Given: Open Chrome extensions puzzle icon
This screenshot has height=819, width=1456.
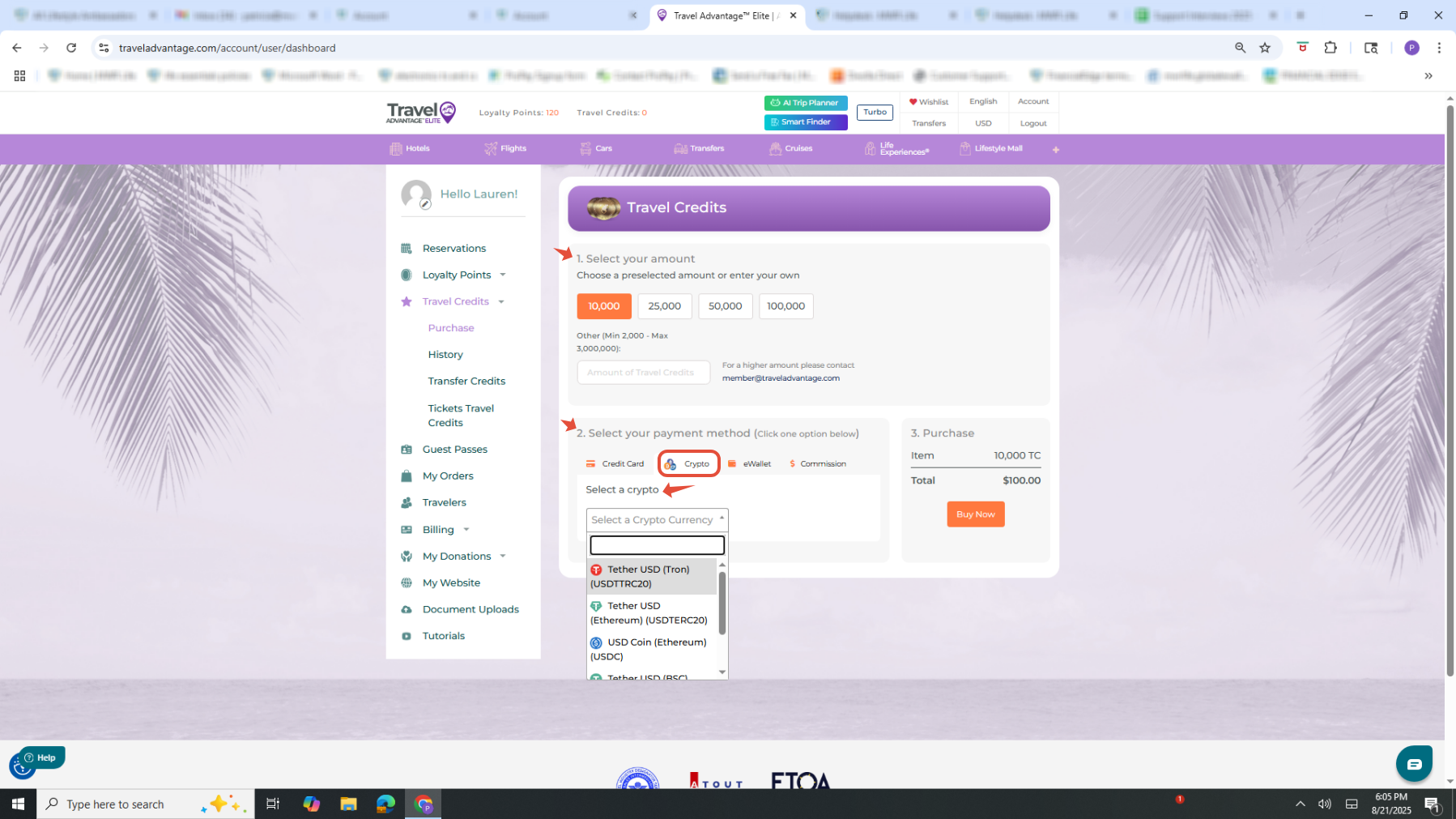Looking at the screenshot, I should (x=1330, y=48).
